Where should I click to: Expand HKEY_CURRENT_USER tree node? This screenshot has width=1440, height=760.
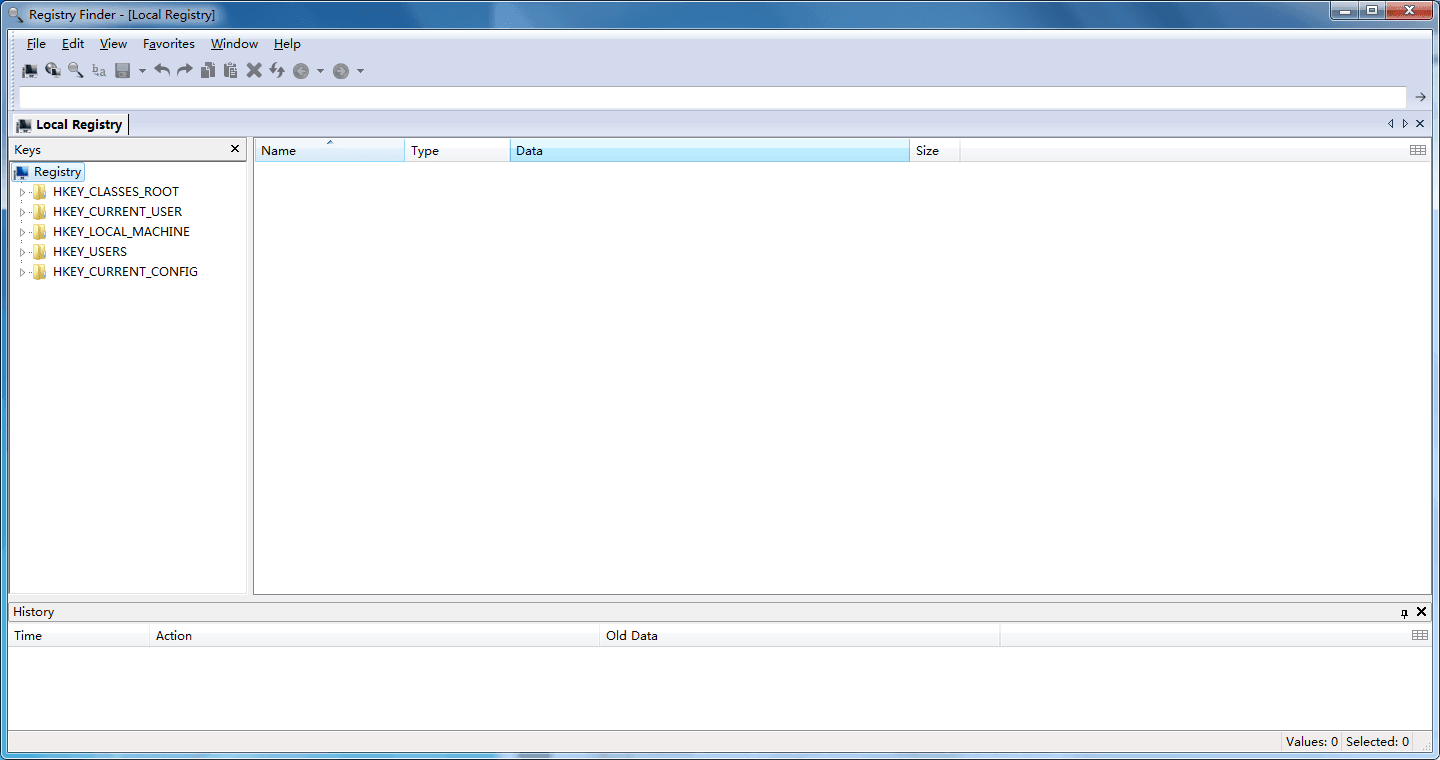(x=22, y=212)
